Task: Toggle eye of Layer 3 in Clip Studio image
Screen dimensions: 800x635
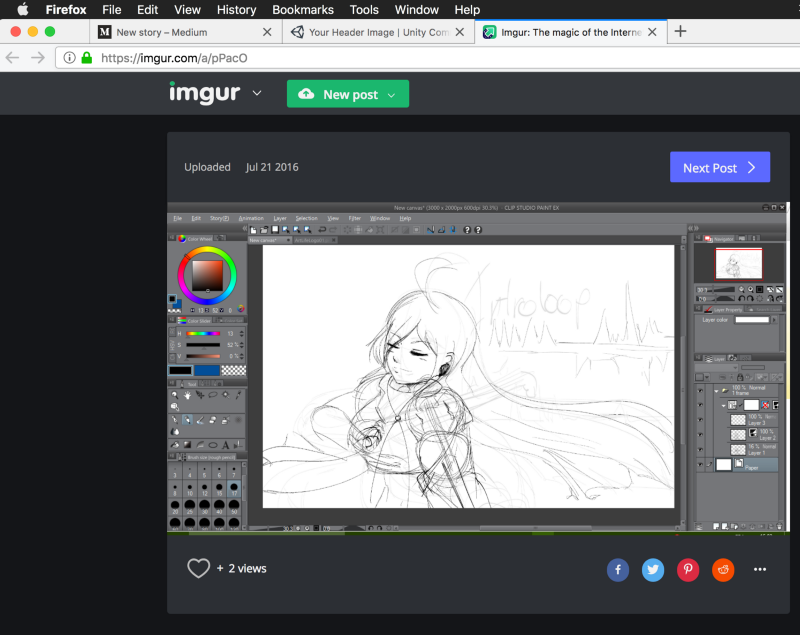Action: coord(700,420)
